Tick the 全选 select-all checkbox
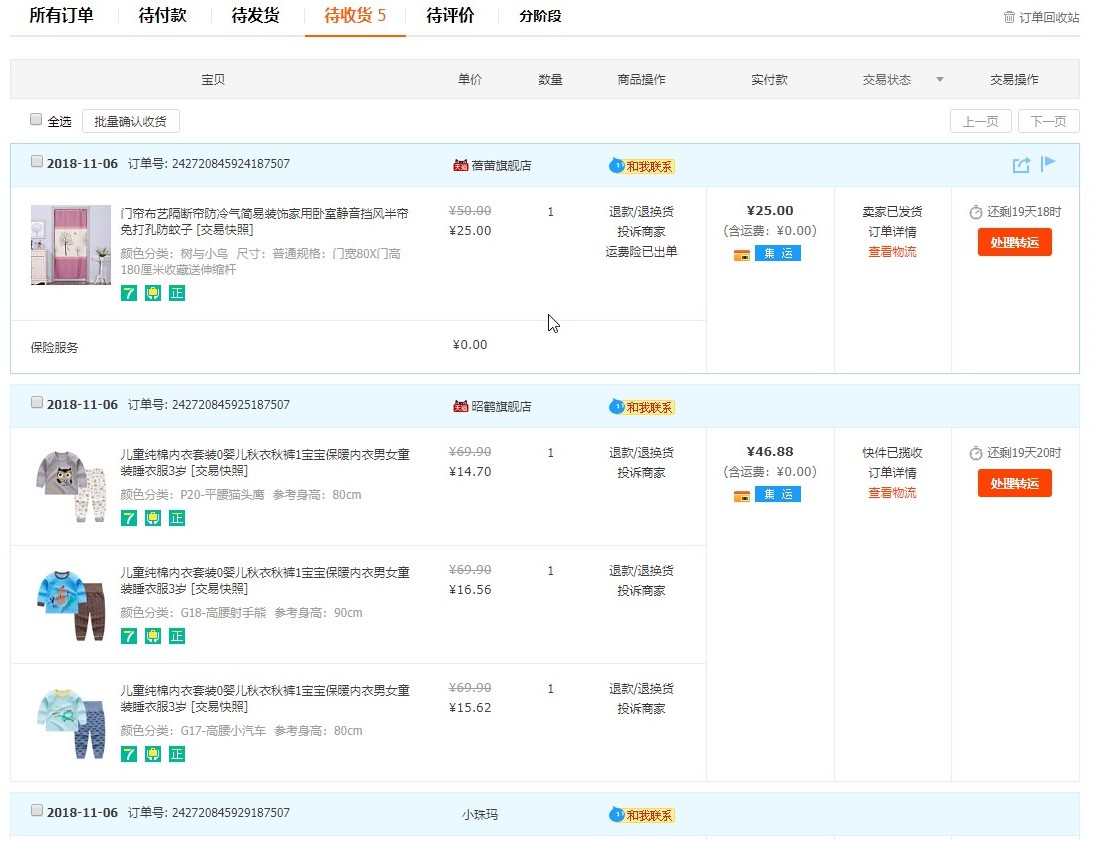 [36, 120]
